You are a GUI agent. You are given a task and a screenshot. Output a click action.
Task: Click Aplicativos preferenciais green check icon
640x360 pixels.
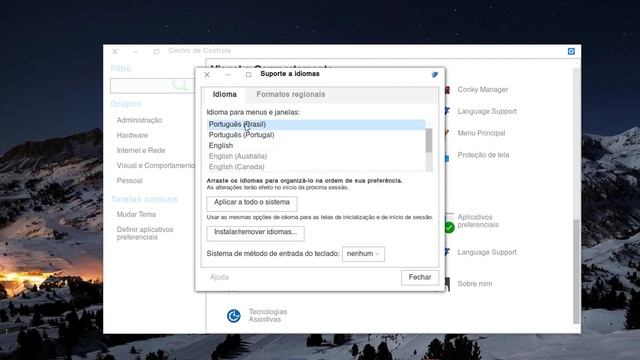449,227
